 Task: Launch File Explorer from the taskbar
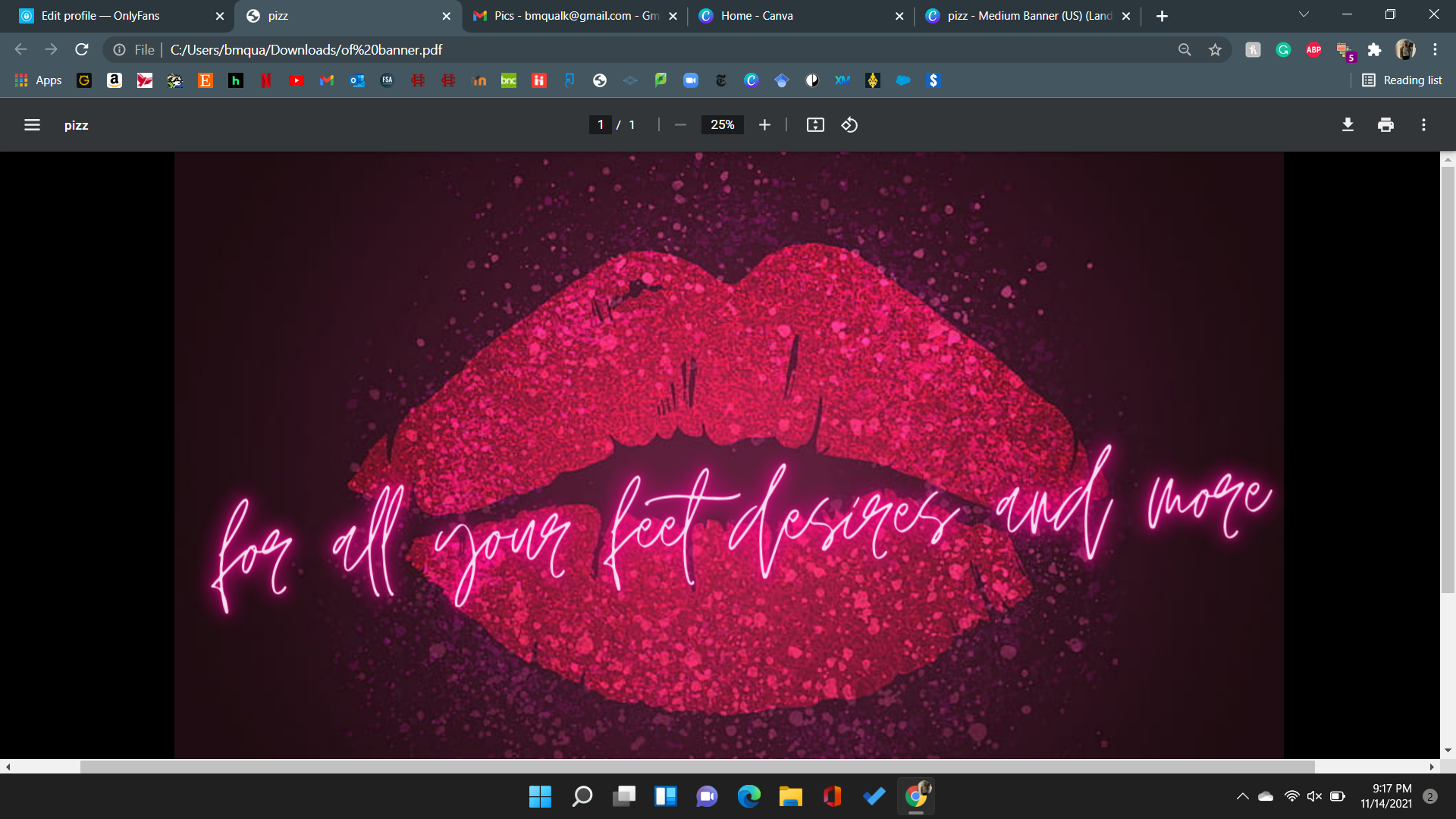pos(790,796)
